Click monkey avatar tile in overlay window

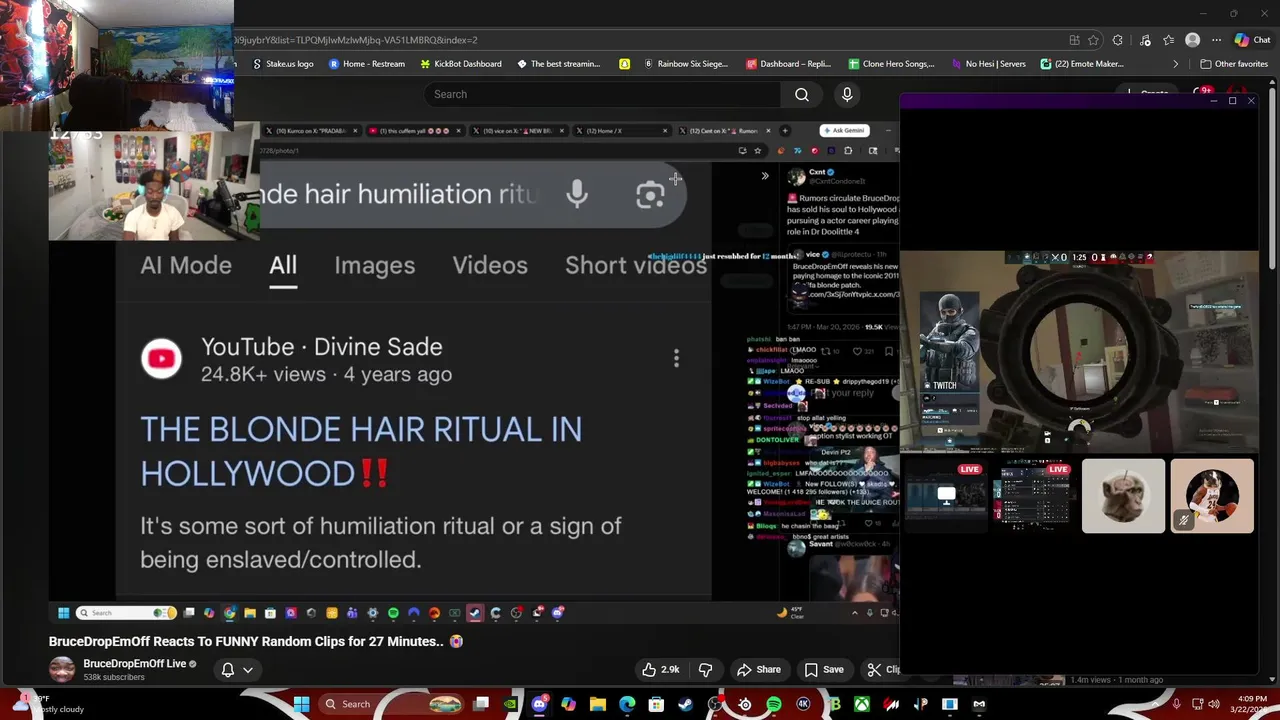1123,496
